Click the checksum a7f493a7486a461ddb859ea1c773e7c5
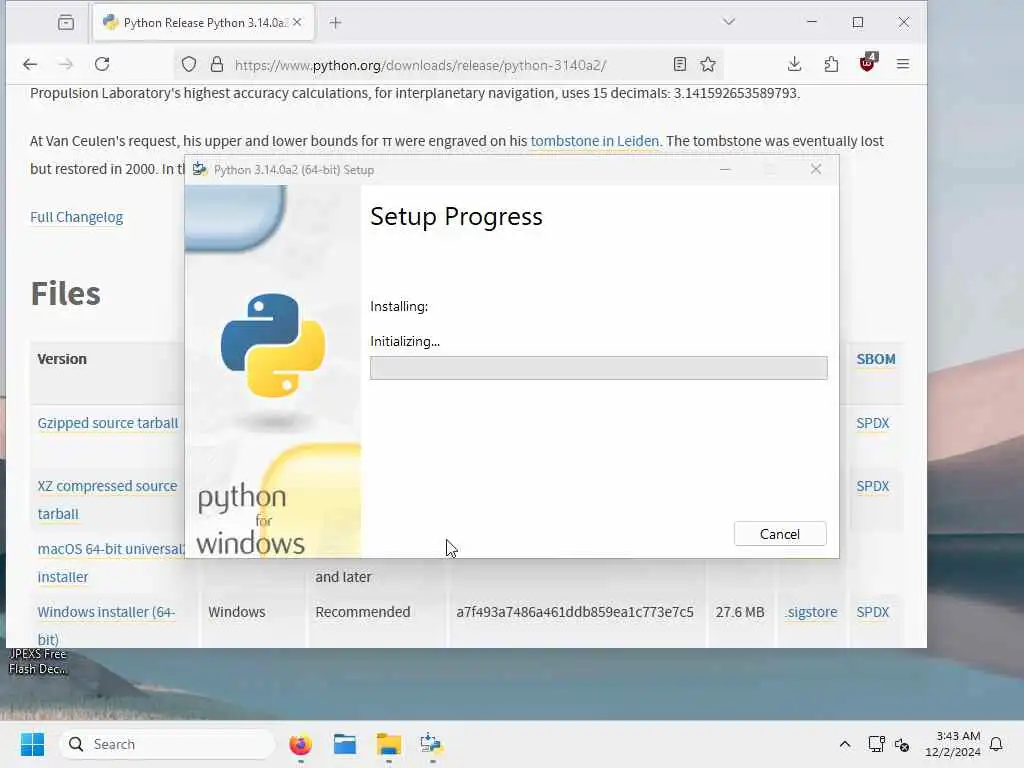1024x768 pixels. pyautogui.click(x=575, y=612)
